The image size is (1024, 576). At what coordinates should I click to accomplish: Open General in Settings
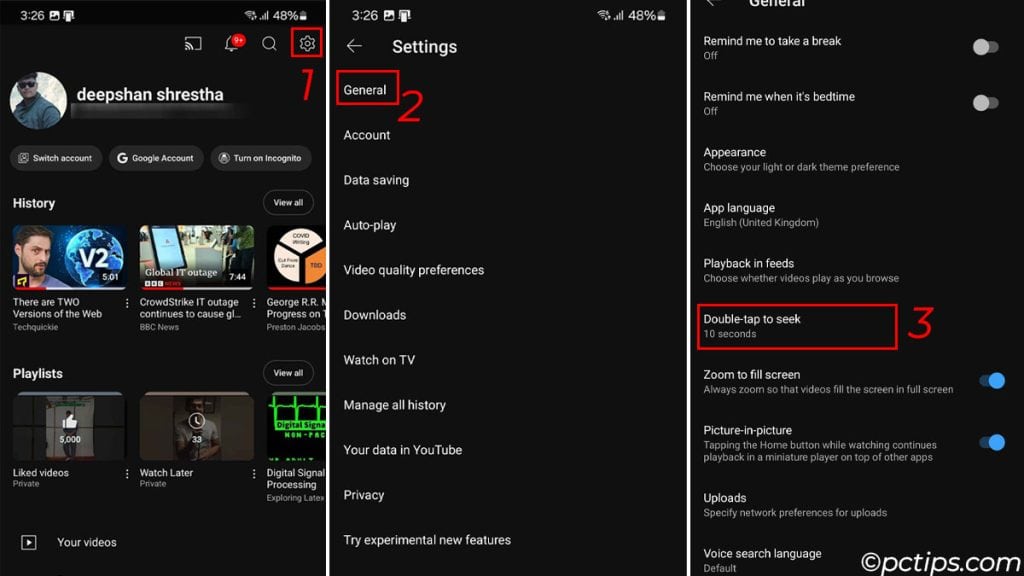pyautogui.click(x=366, y=90)
